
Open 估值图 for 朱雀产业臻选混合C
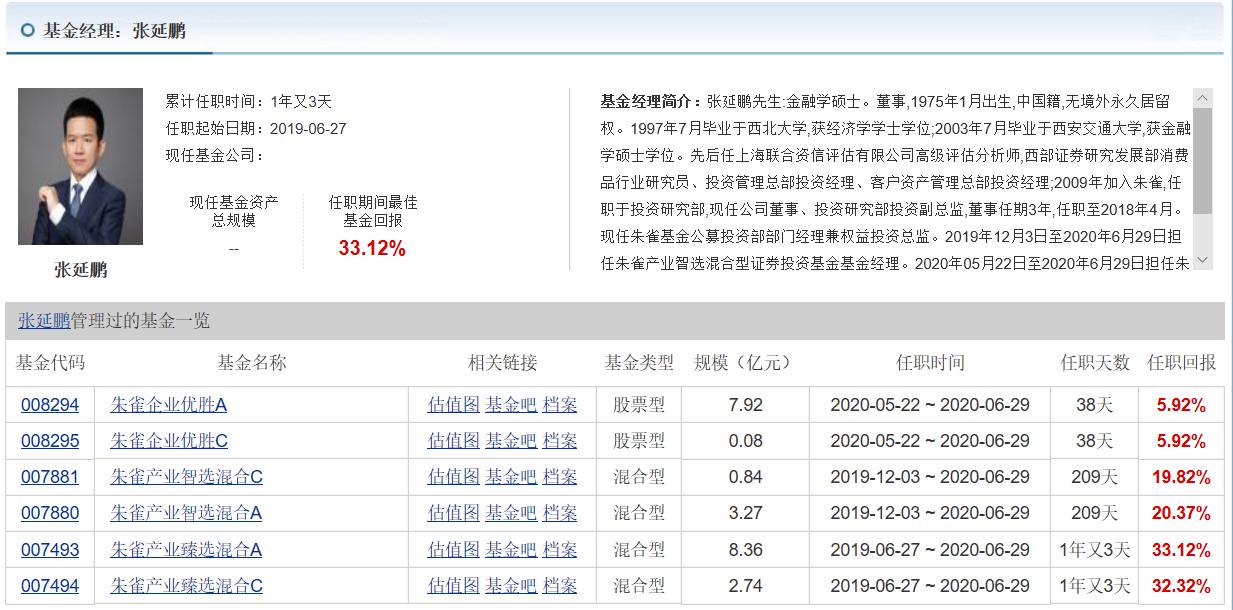click(x=454, y=585)
